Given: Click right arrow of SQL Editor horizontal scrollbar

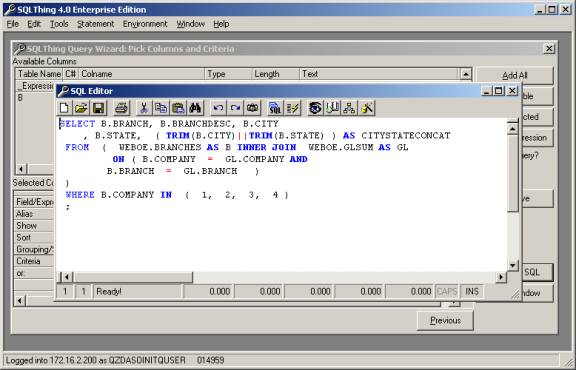Looking at the screenshot, I should coord(501,277).
